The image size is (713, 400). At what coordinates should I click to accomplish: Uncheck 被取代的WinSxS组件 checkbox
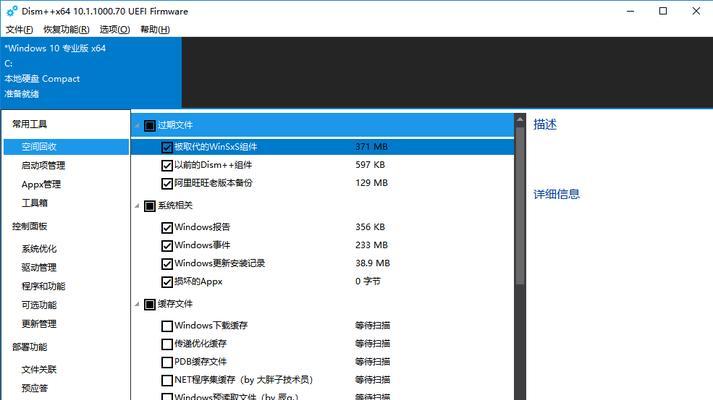[x=167, y=147]
